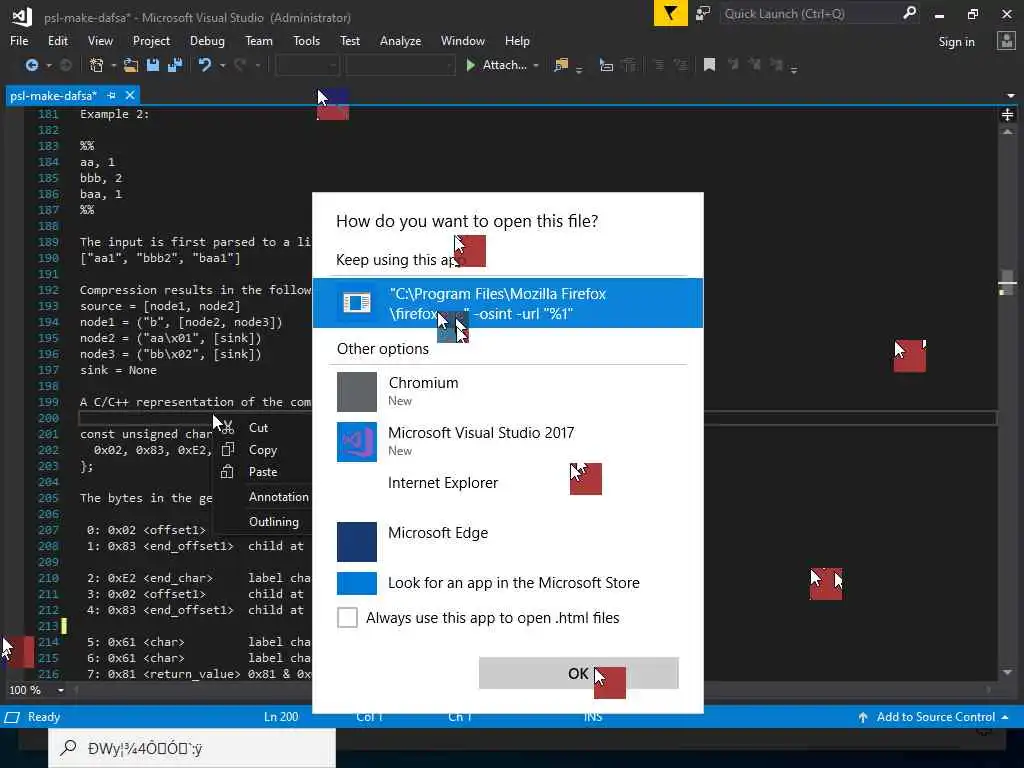Open the Solution Configurations combo box
This screenshot has width=1024, height=768.
click(x=308, y=65)
